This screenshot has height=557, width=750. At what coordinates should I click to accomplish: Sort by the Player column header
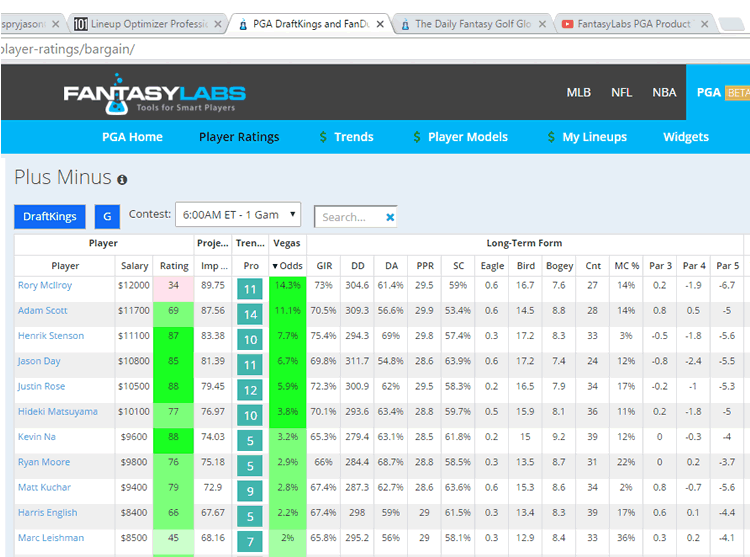tap(65, 266)
